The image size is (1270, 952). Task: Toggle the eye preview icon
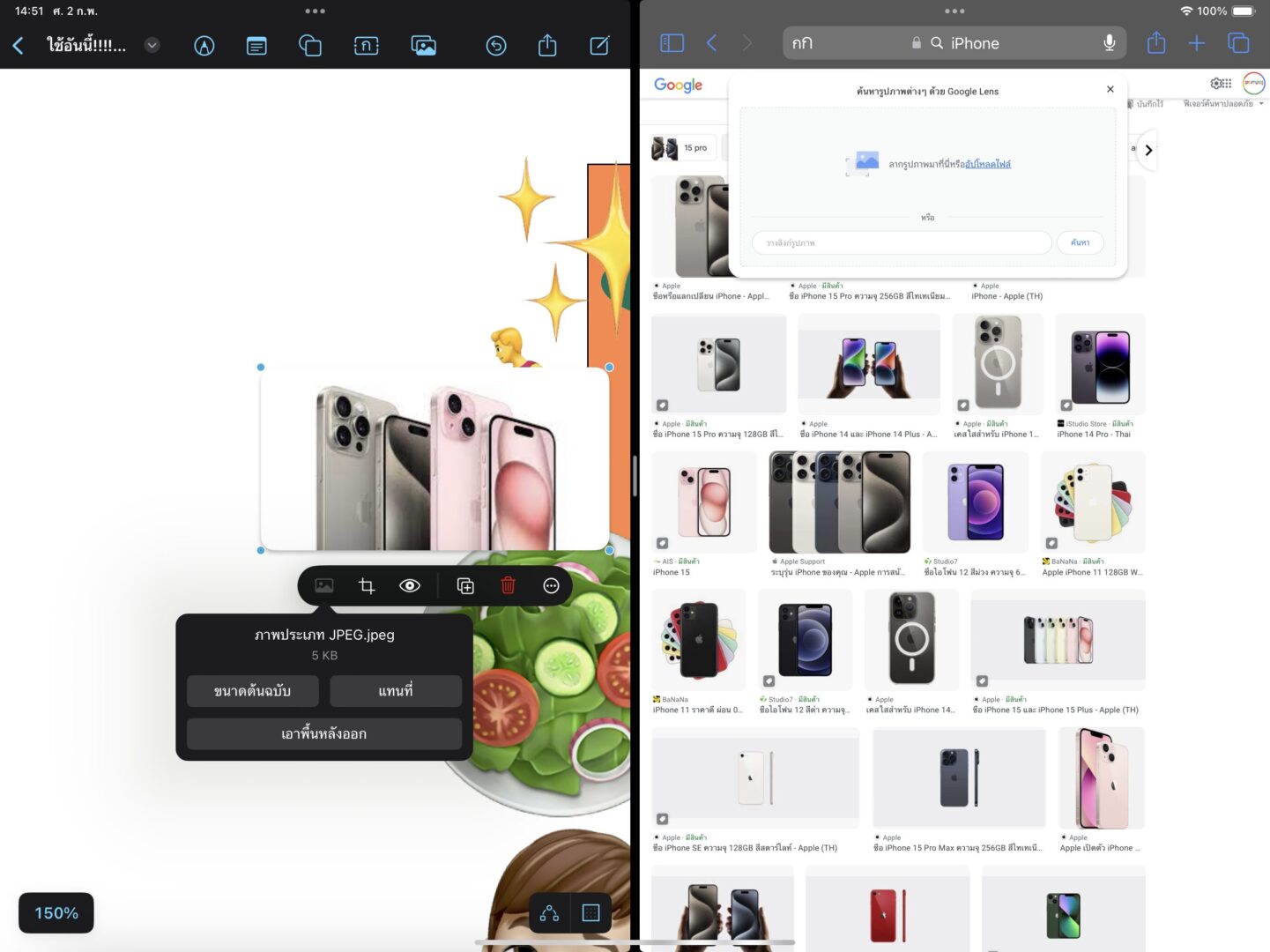(410, 586)
